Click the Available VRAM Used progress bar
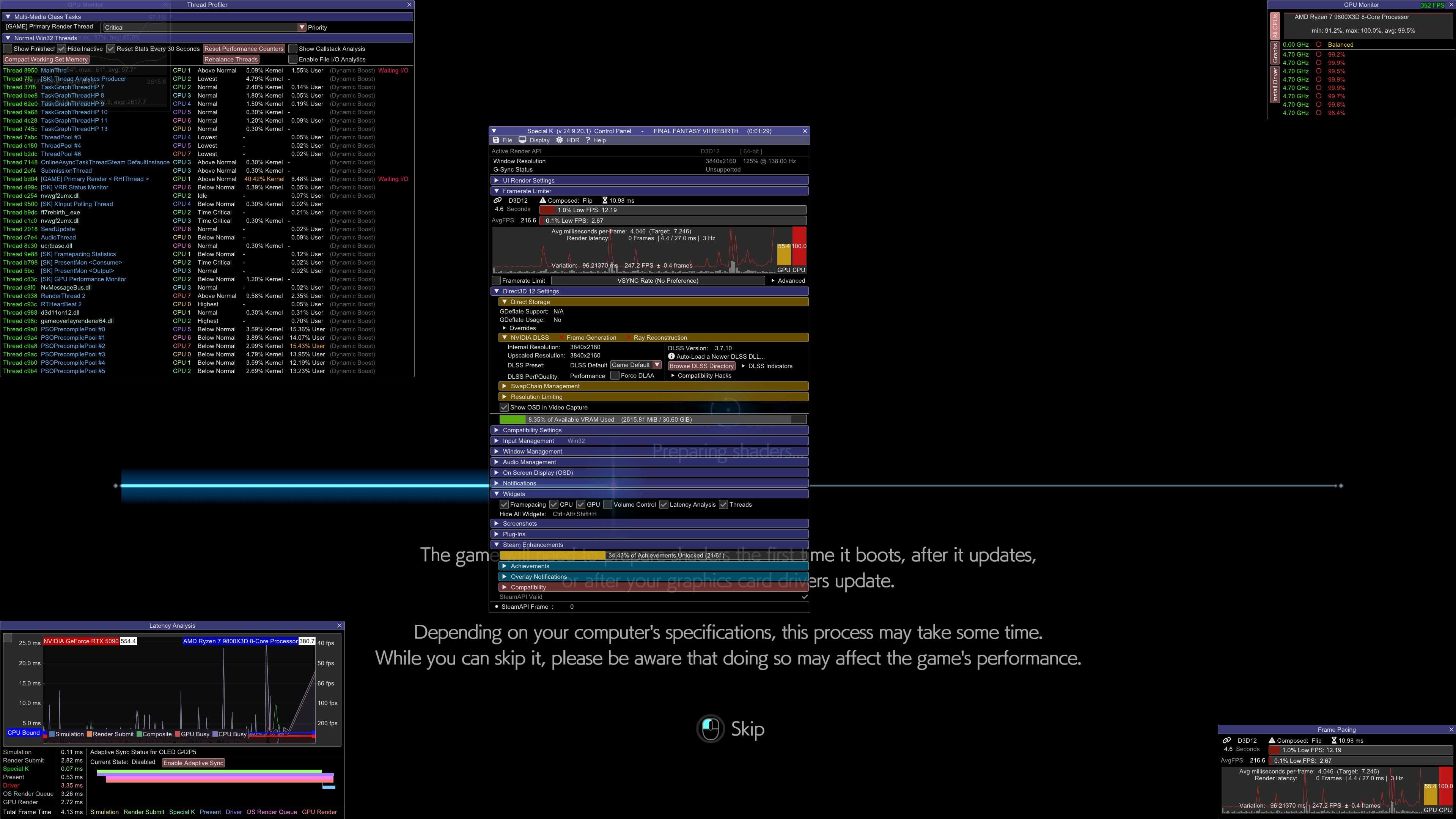1456x819 pixels. click(653, 420)
